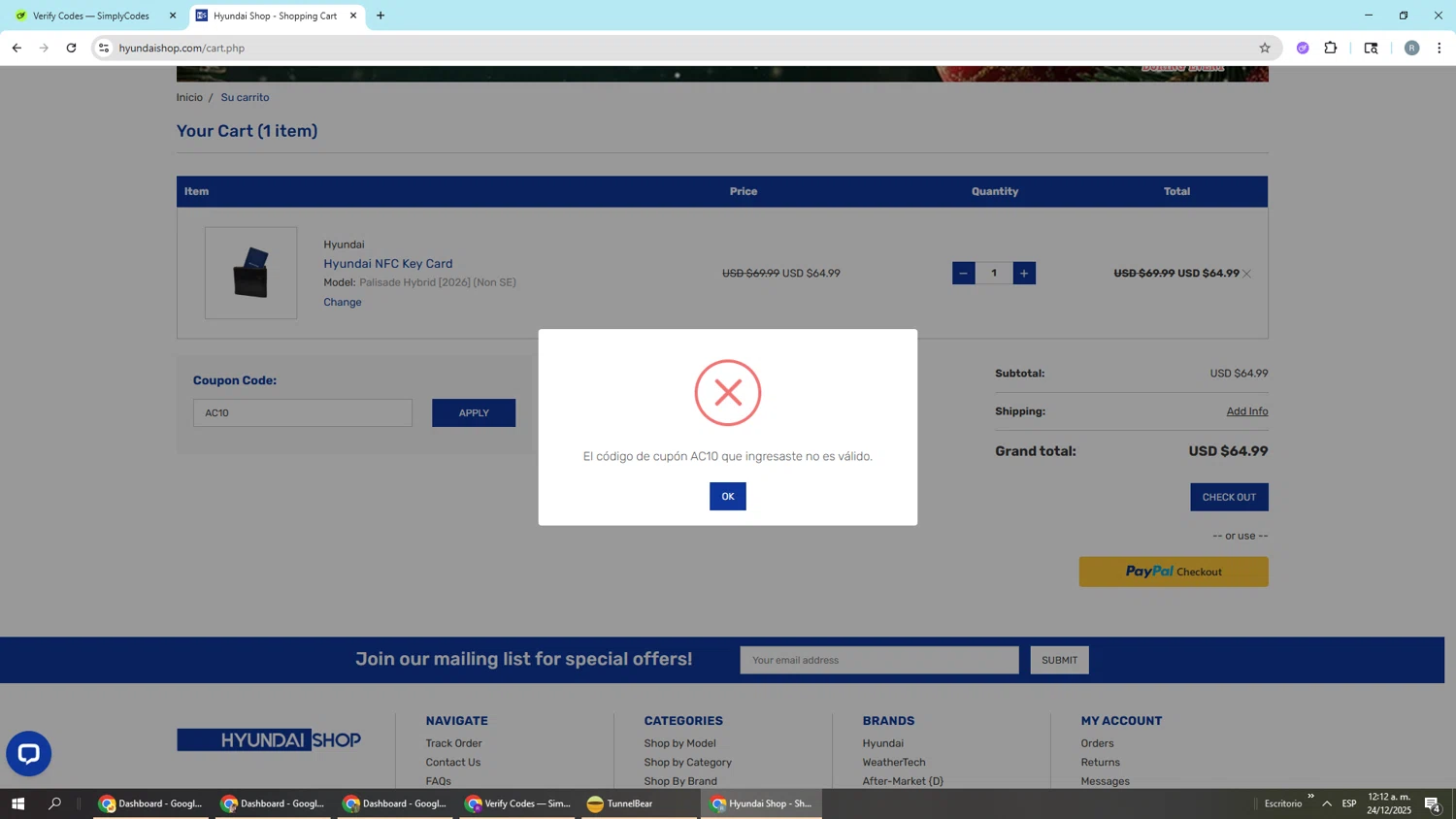
Task: Open Track Order footer link
Action: pos(453,743)
